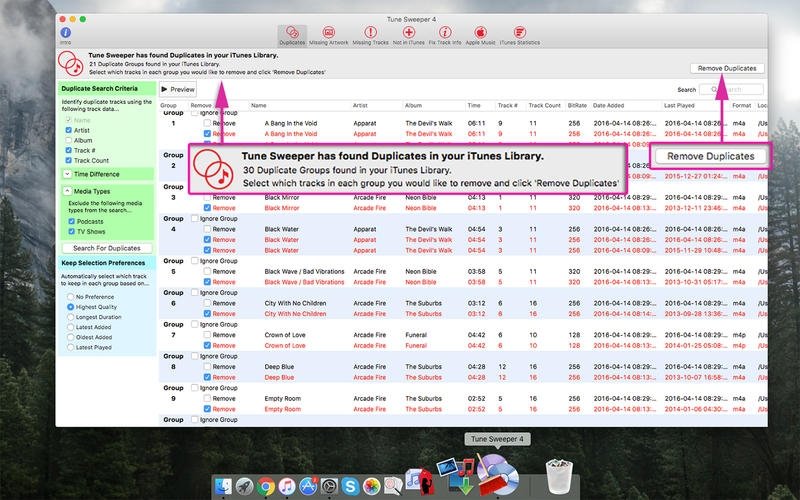Disable the Podcasts media type checkbox
This screenshot has width=800, height=500.
tap(71, 221)
